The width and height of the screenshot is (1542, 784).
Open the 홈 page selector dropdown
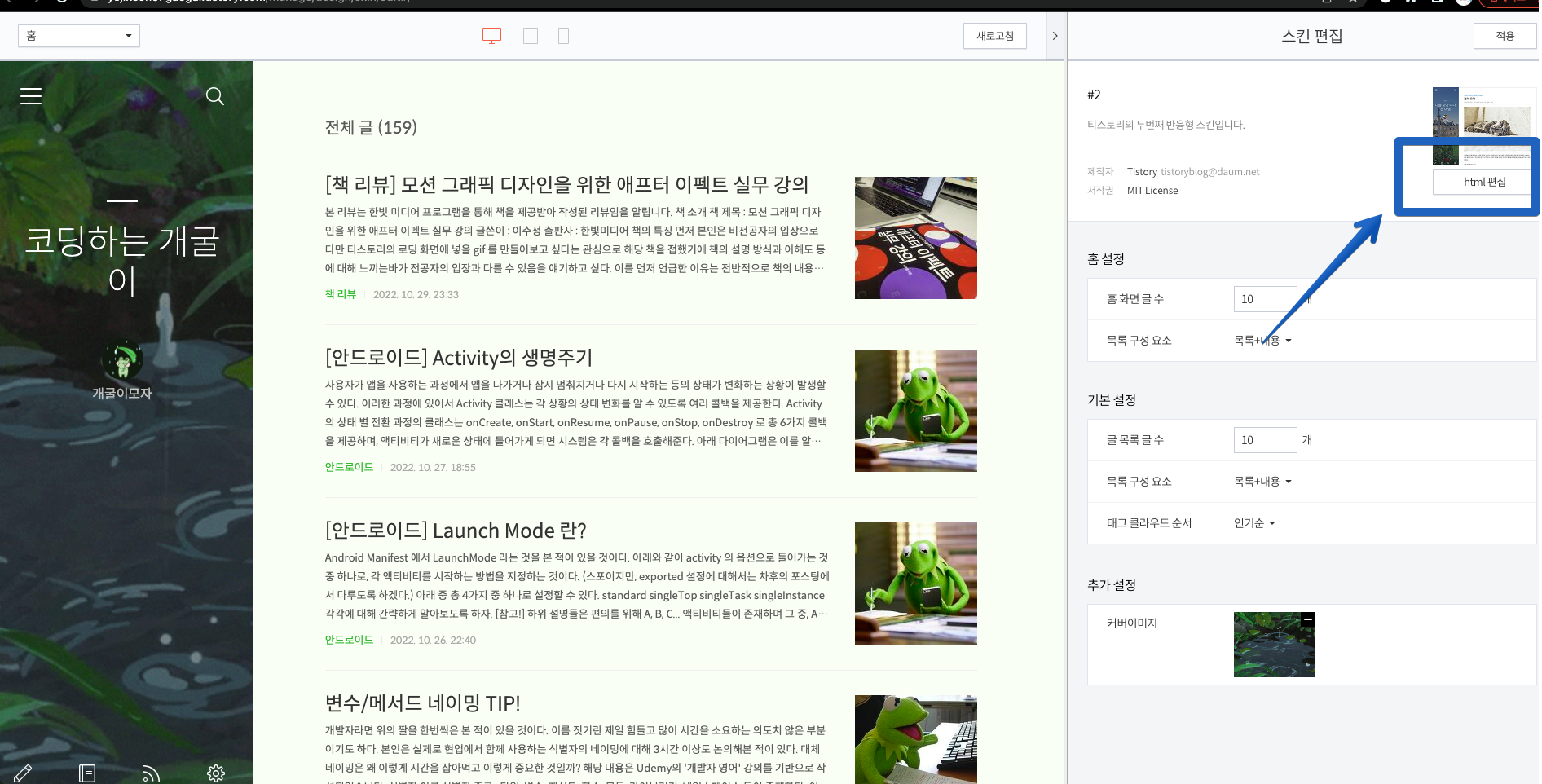point(79,36)
